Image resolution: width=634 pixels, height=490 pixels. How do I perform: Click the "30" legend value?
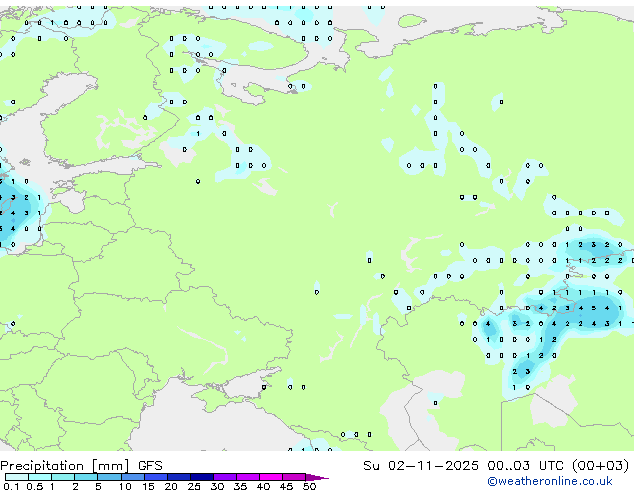pos(217,486)
